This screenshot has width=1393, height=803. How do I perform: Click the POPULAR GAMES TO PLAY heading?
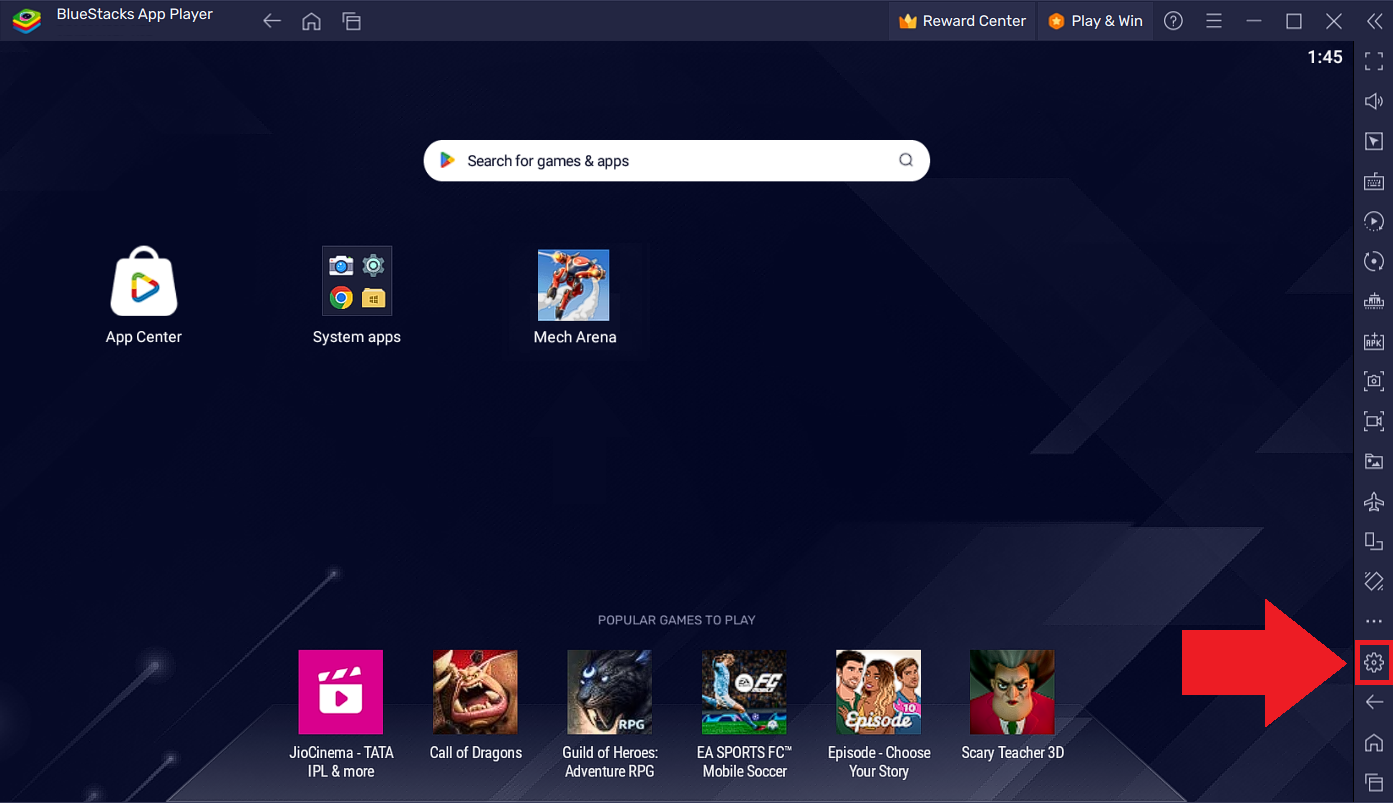click(x=677, y=620)
